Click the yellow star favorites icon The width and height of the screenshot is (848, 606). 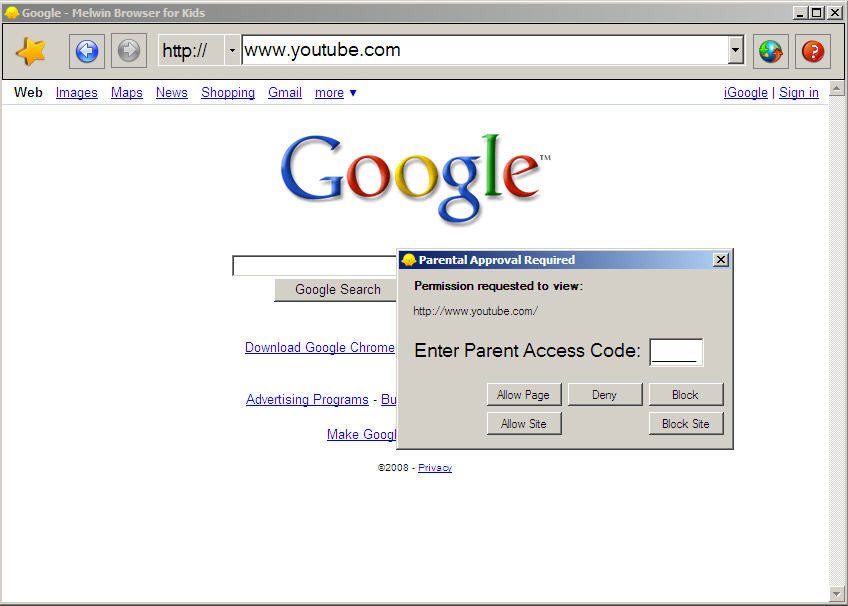tap(31, 51)
